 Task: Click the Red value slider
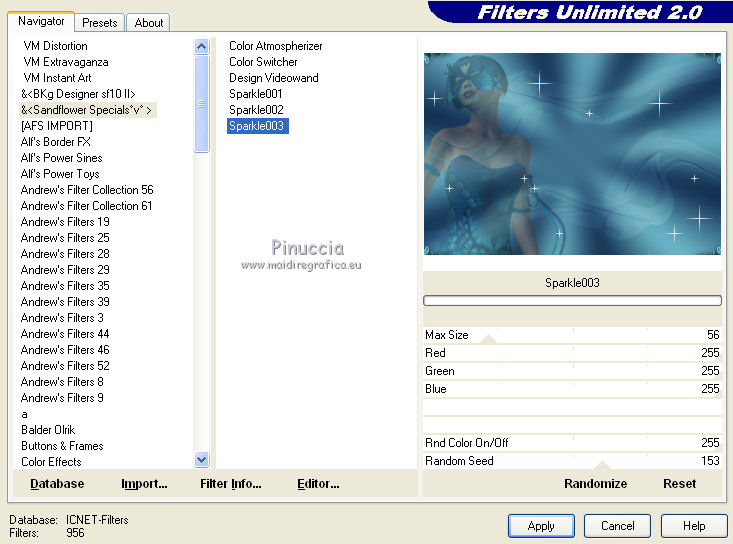[x=572, y=353]
